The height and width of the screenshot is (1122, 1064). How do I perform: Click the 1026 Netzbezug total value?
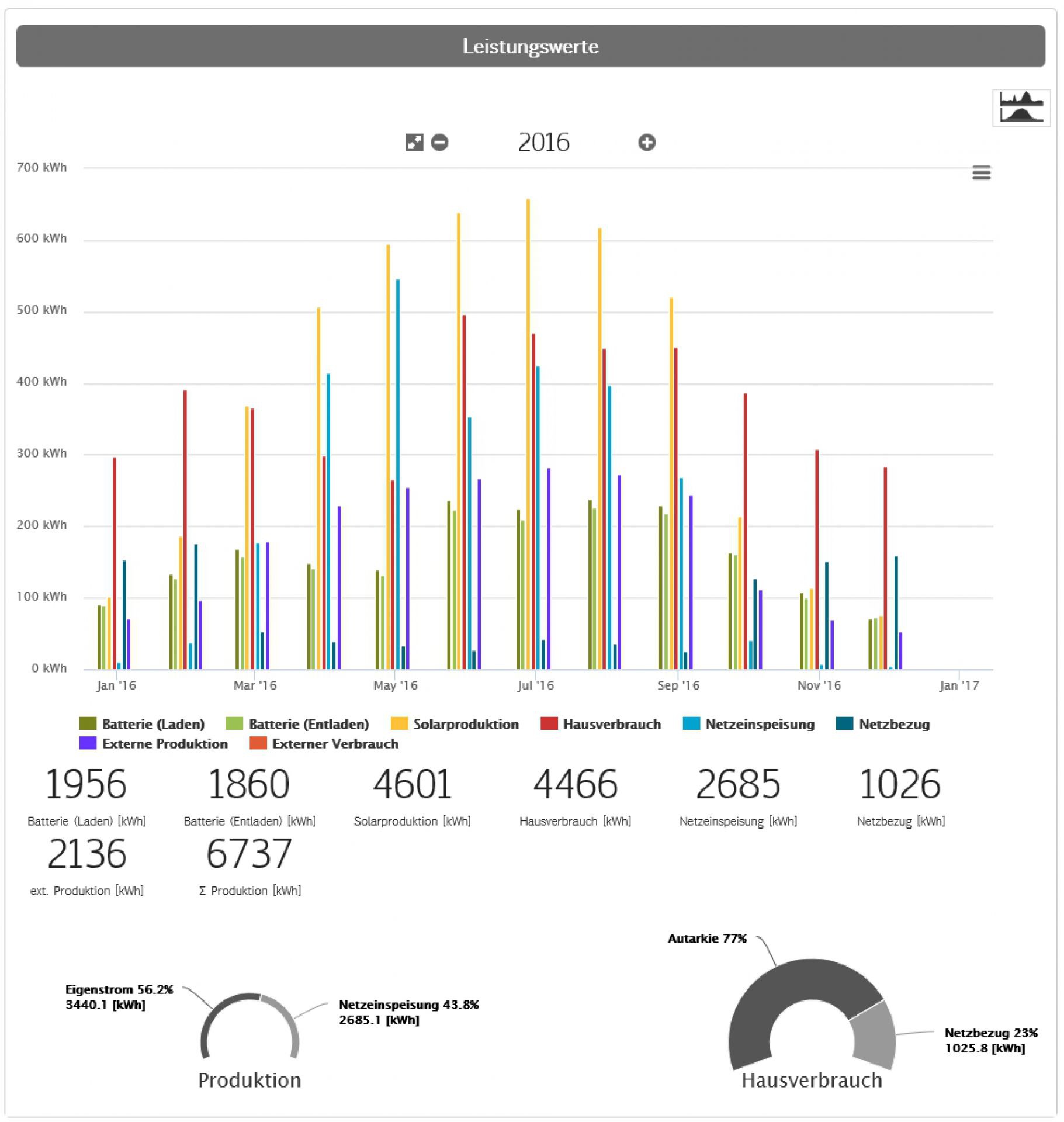pos(900,784)
